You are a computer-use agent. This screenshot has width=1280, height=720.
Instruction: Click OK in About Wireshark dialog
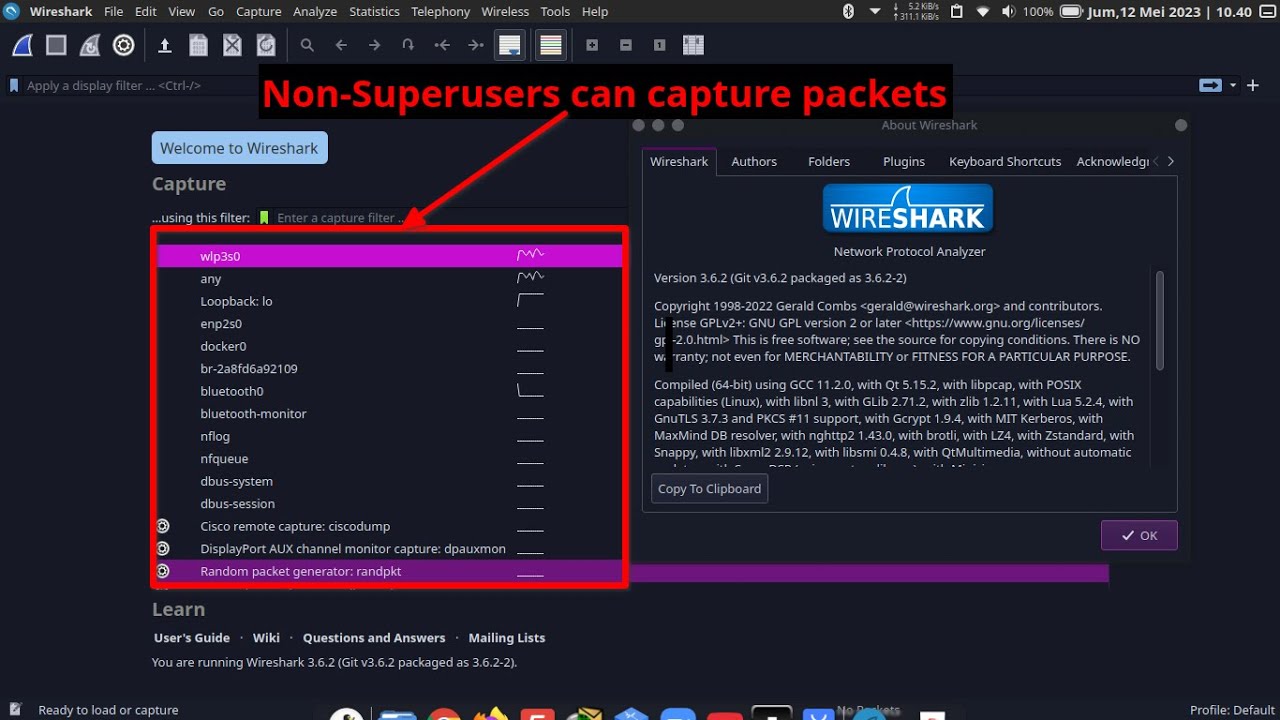(x=1139, y=535)
